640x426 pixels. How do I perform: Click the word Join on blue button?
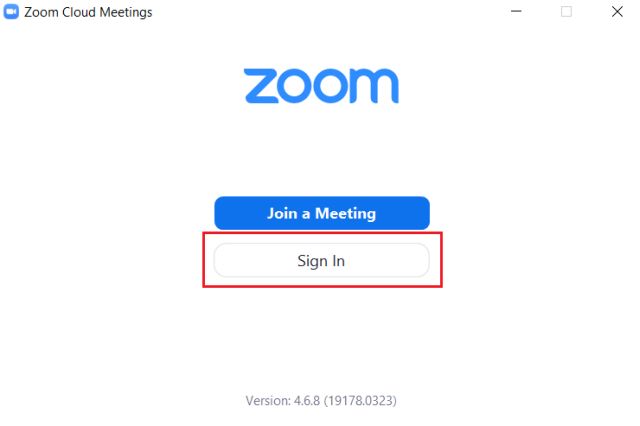coord(282,213)
